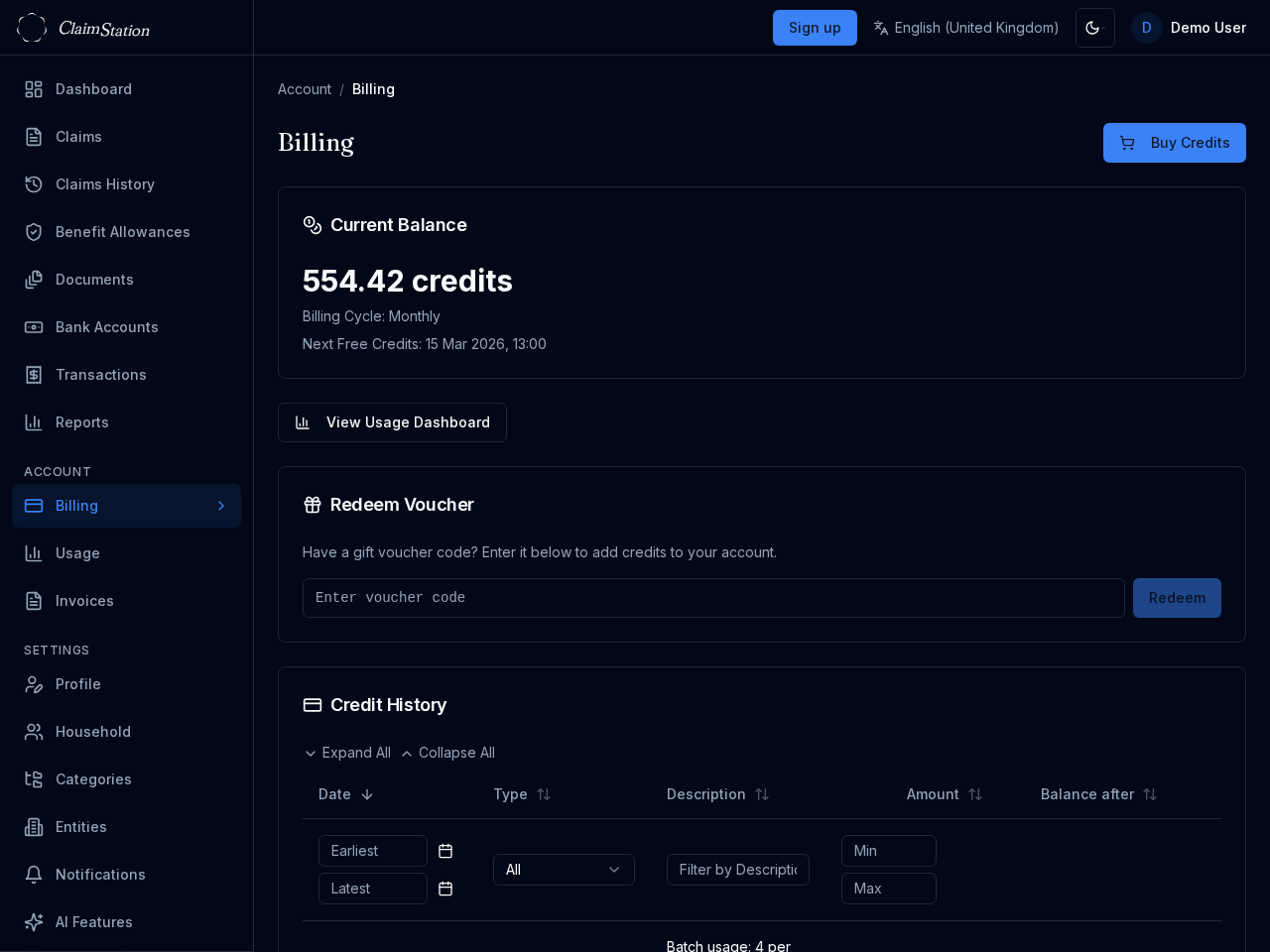Click the language translate icon

pos(881,28)
